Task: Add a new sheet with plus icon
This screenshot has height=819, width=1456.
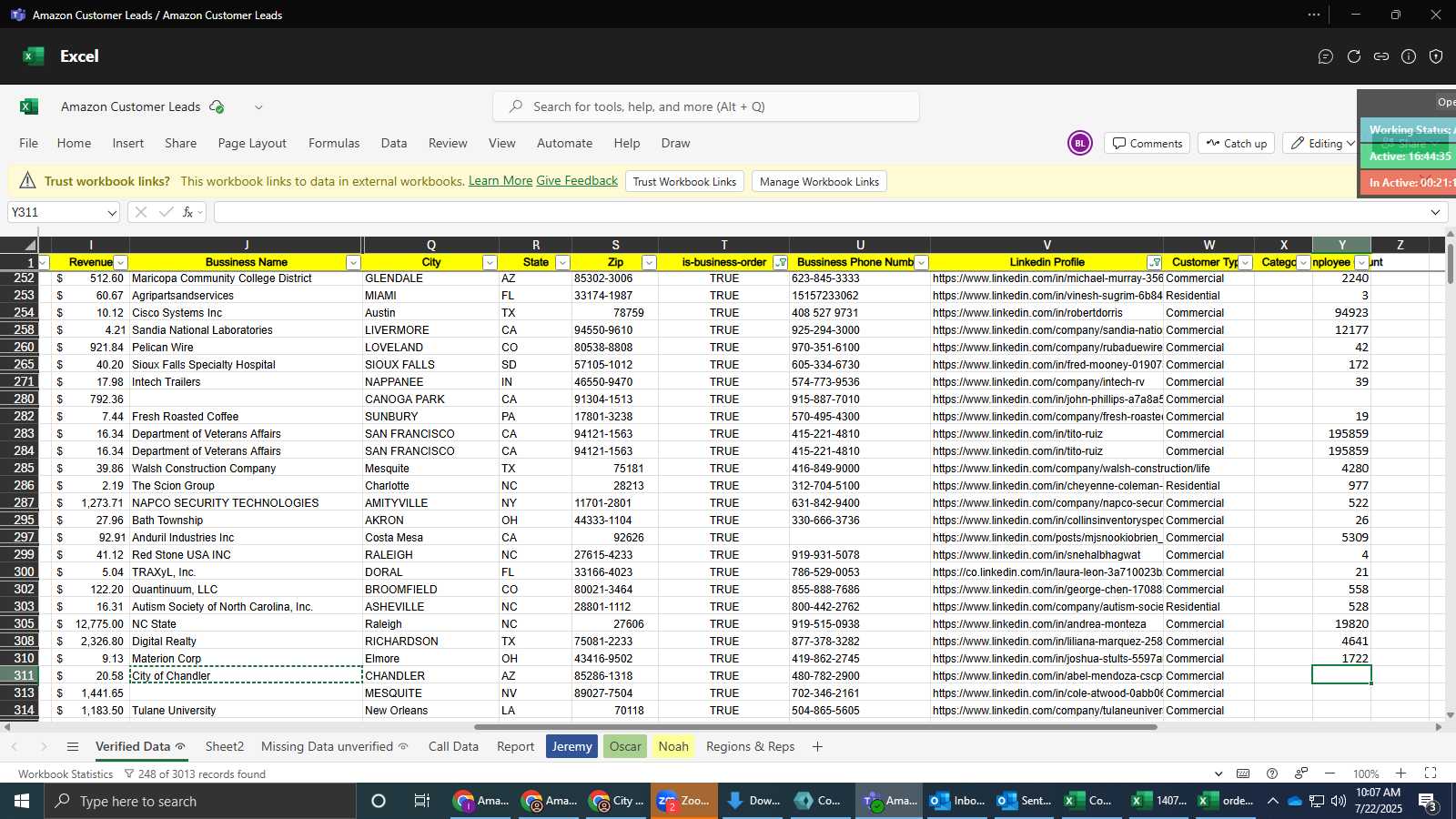Action: pyautogui.click(x=817, y=746)
